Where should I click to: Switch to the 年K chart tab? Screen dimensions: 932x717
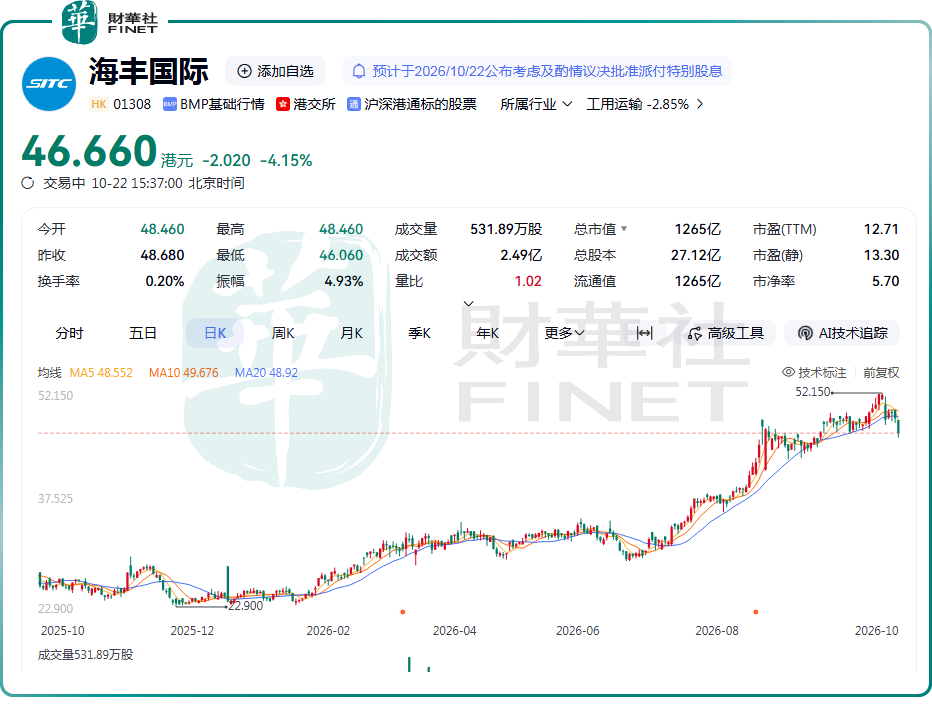pos(487,334)
